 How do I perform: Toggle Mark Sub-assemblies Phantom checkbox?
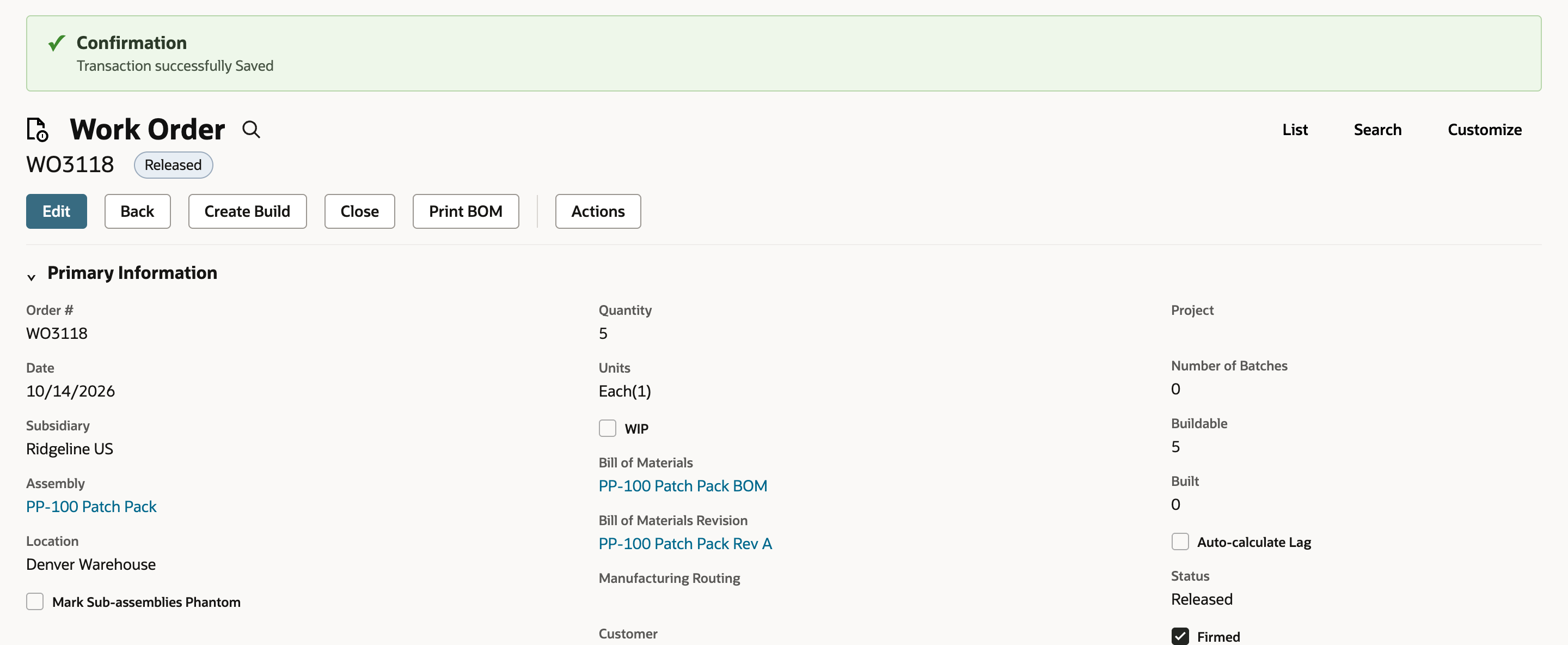pos(35,601)
